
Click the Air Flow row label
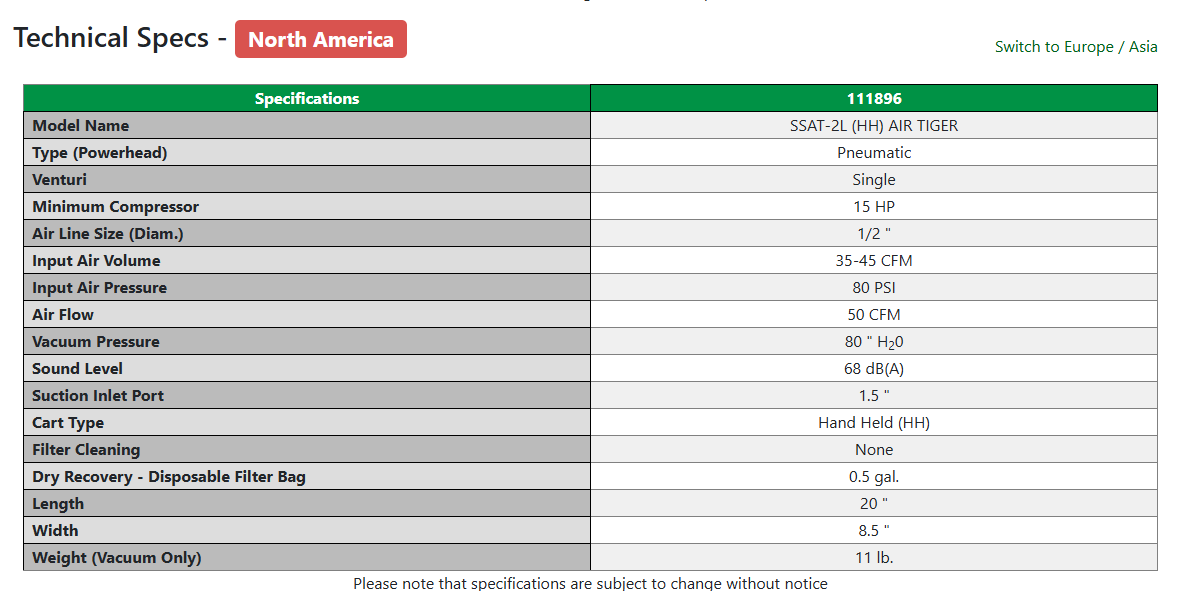coord(307,315)
